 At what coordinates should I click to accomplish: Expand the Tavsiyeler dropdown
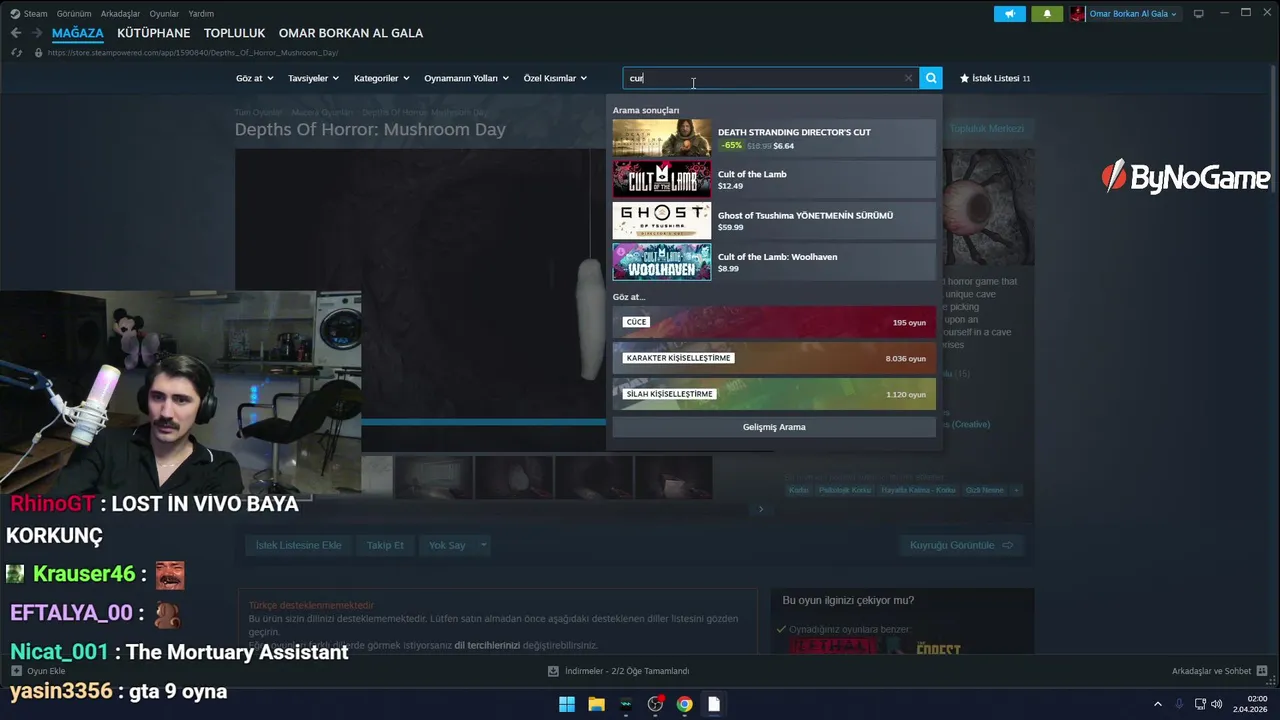313,78
